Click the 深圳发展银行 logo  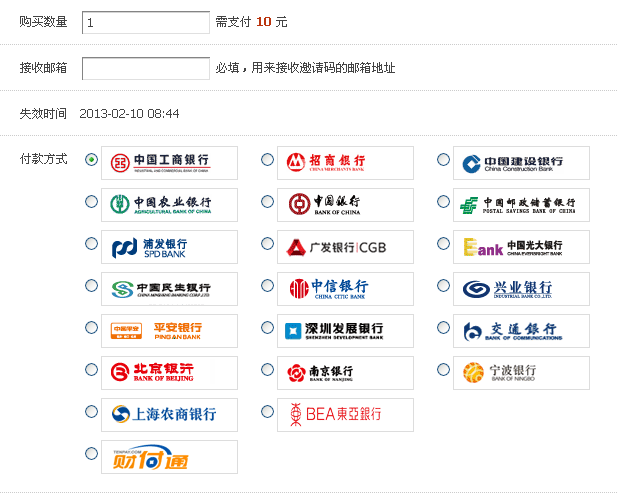coord(345,331)
